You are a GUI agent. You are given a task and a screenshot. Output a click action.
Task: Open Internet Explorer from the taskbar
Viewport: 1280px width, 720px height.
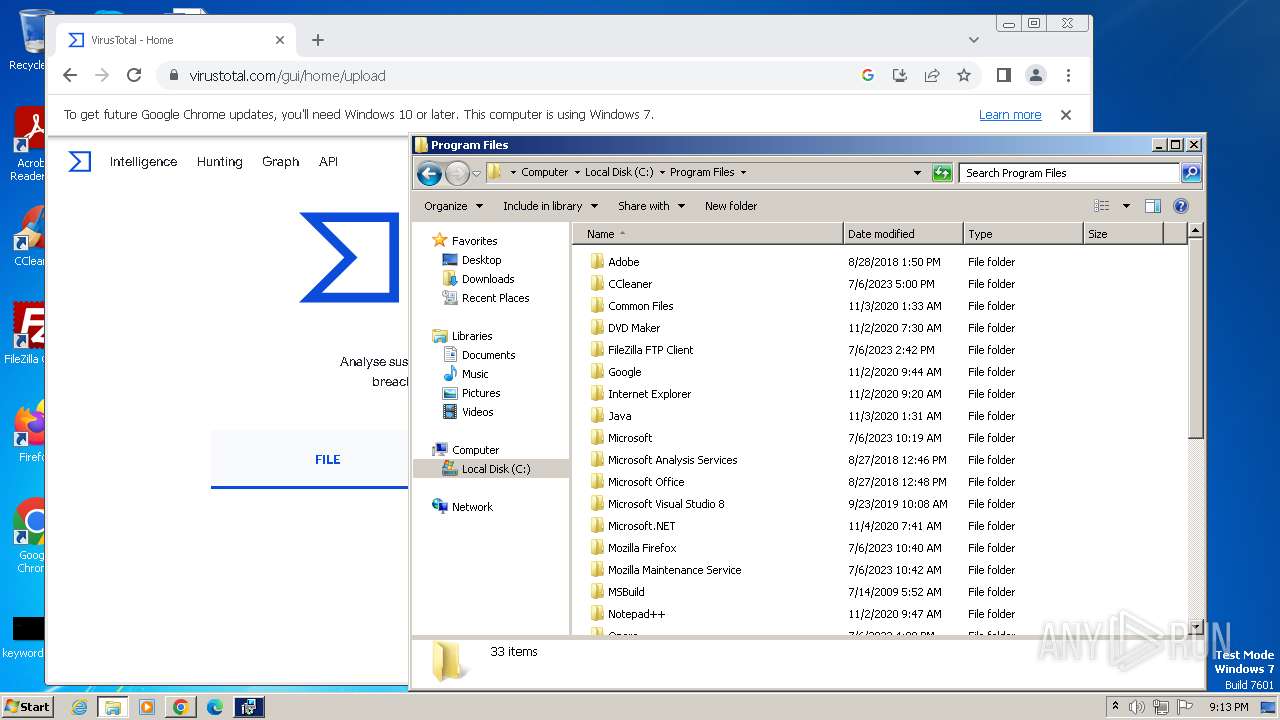tap(79, 707)
